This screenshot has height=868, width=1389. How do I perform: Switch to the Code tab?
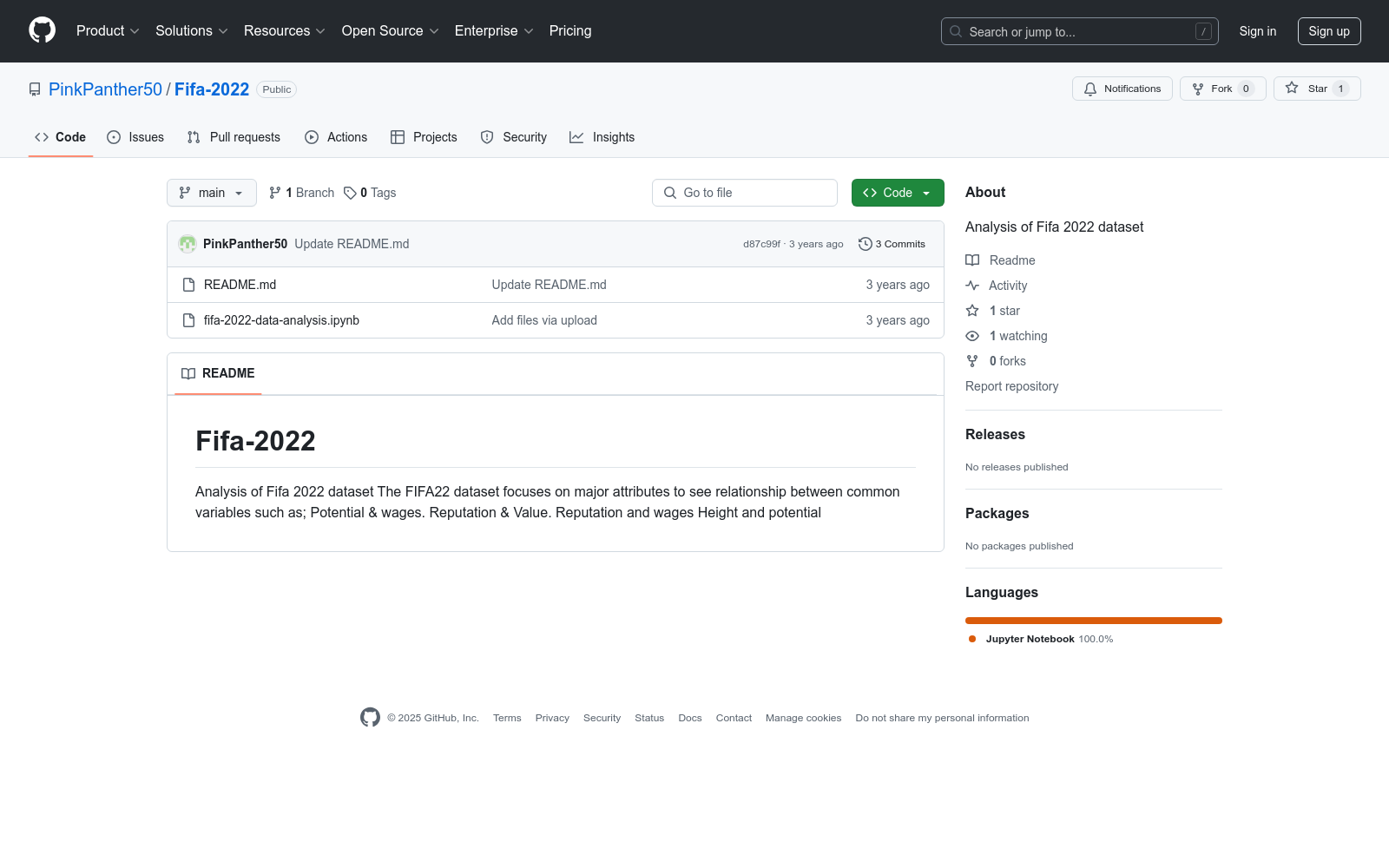coord(61,137)
